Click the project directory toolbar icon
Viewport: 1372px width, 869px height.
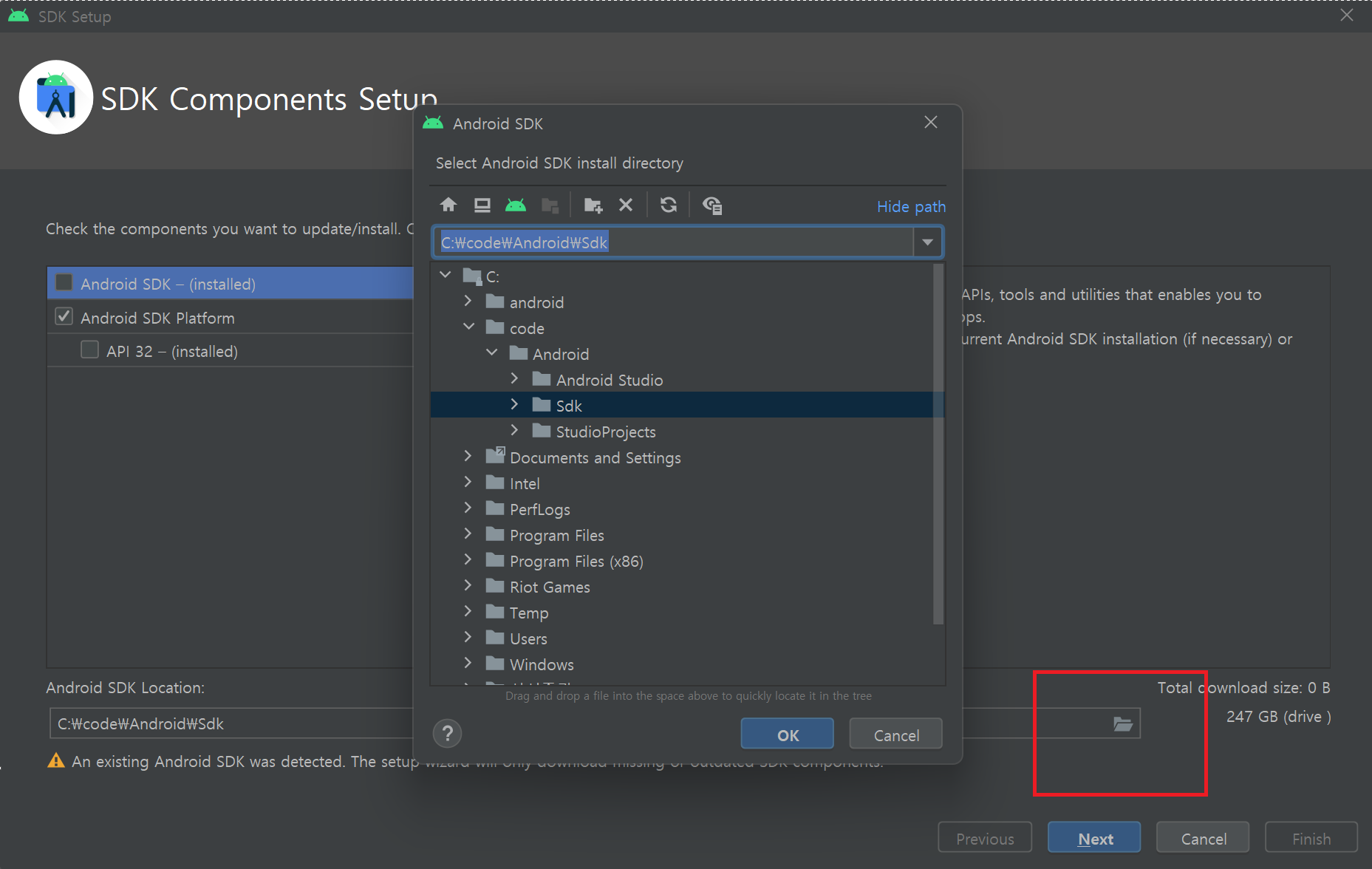[x=550, y=205]
